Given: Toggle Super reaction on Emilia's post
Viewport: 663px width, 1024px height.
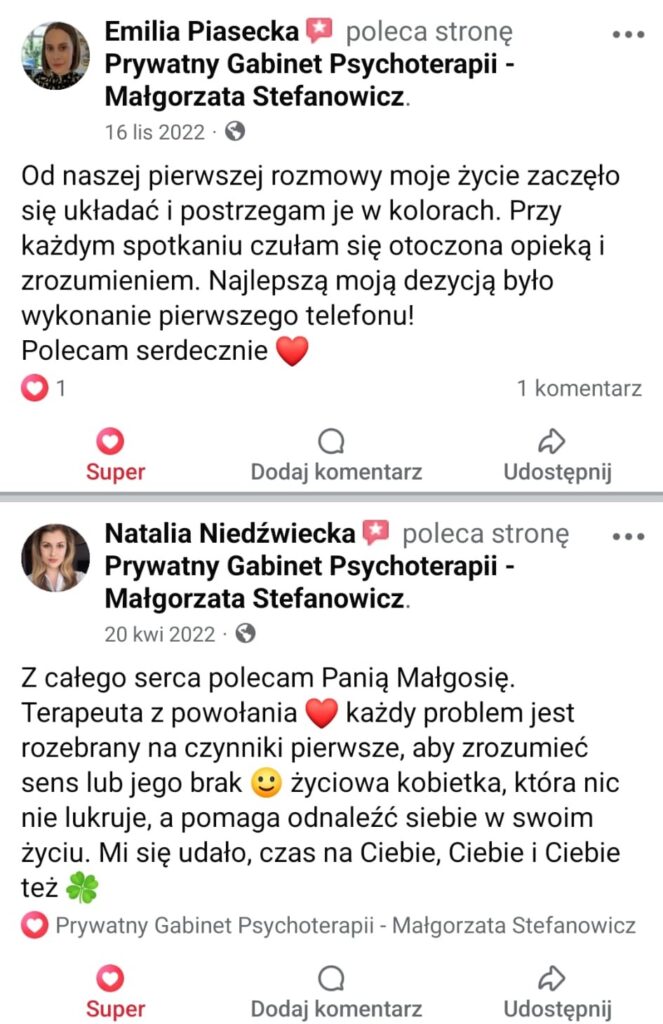Looking at the screenshot, I should [x=115, y=455].
